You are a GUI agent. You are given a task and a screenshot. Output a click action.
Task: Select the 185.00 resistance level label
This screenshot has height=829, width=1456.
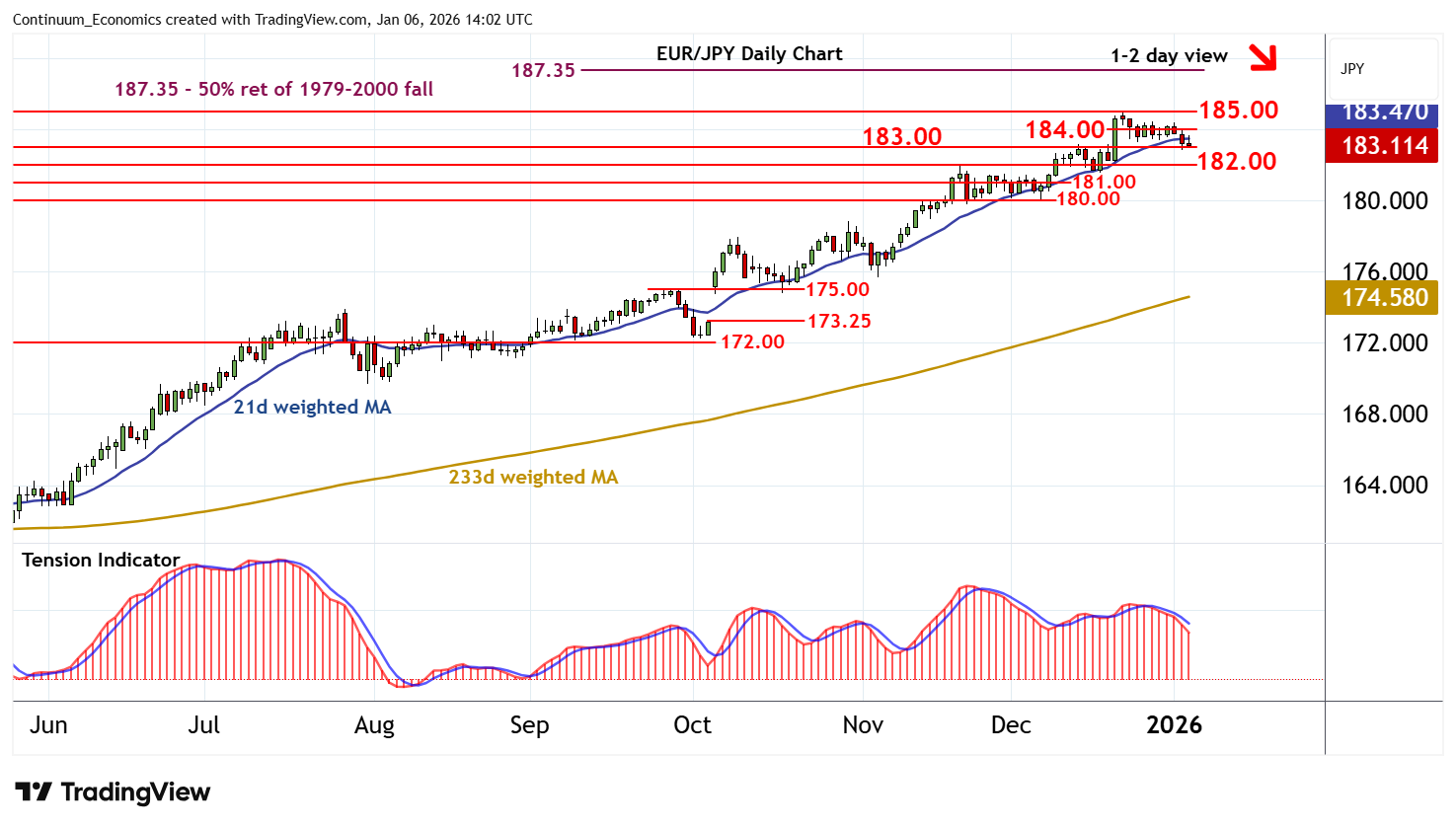coord(1238,110)
